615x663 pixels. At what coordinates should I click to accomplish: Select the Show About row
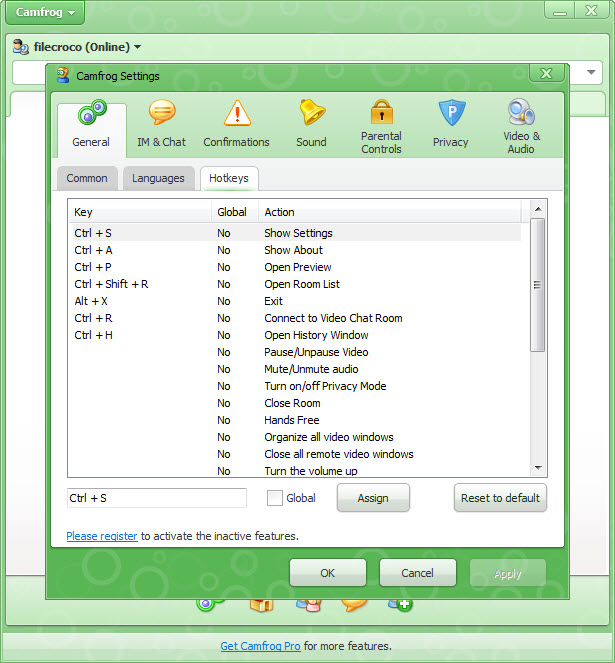(x=295, y=250)
